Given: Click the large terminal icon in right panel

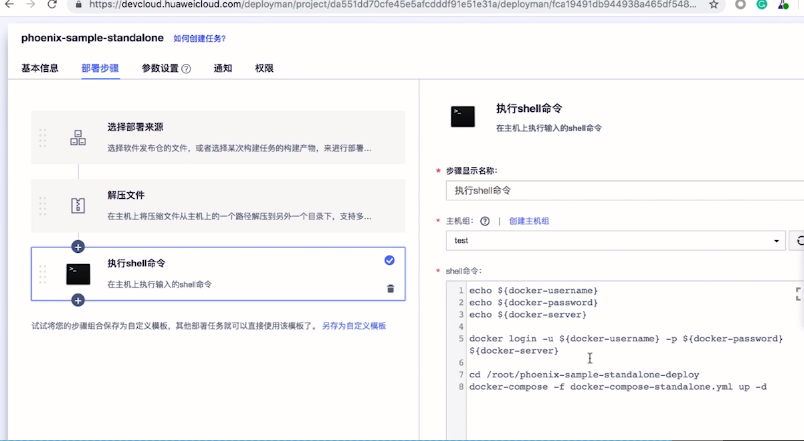Looking at the screenshot, I should [463, 116].
